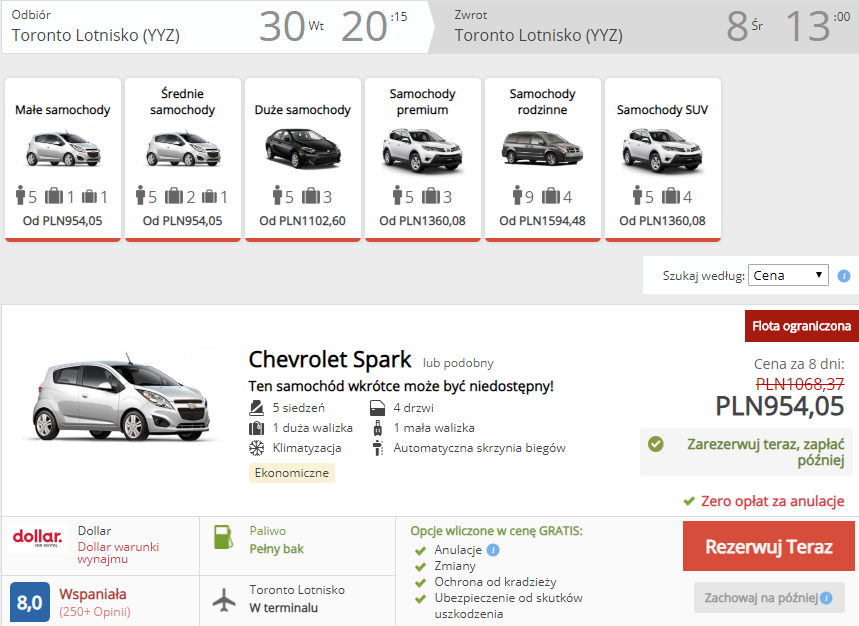Image resolution: width=859 pixels, height=626 pixels.
Task: Click the green fuel pump icon
Action: [223, 537]
